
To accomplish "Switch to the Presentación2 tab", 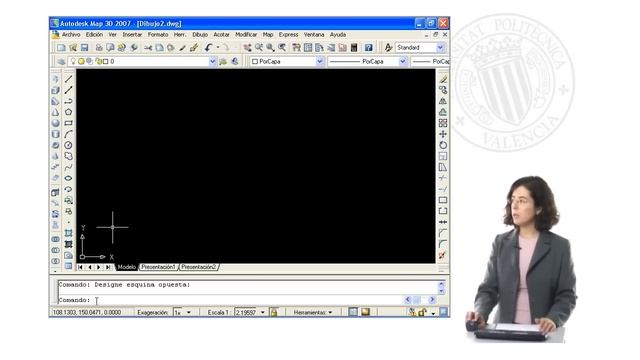I will (198, 267).
